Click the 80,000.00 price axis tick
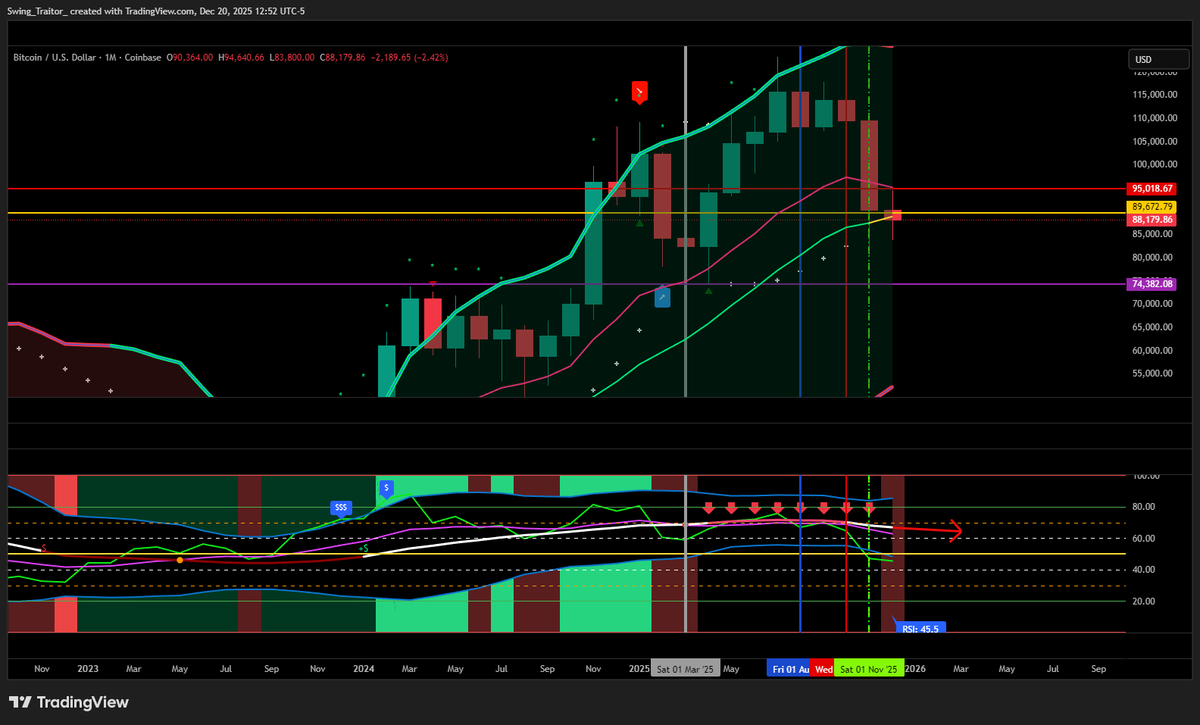 point(1153,258)
